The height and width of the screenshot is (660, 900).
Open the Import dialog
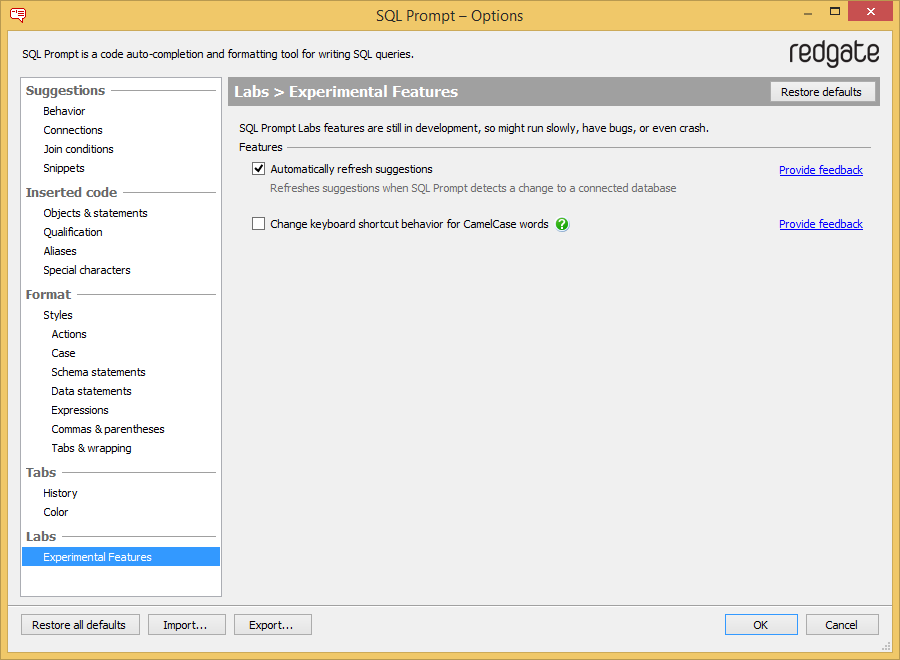click(186, 624)
